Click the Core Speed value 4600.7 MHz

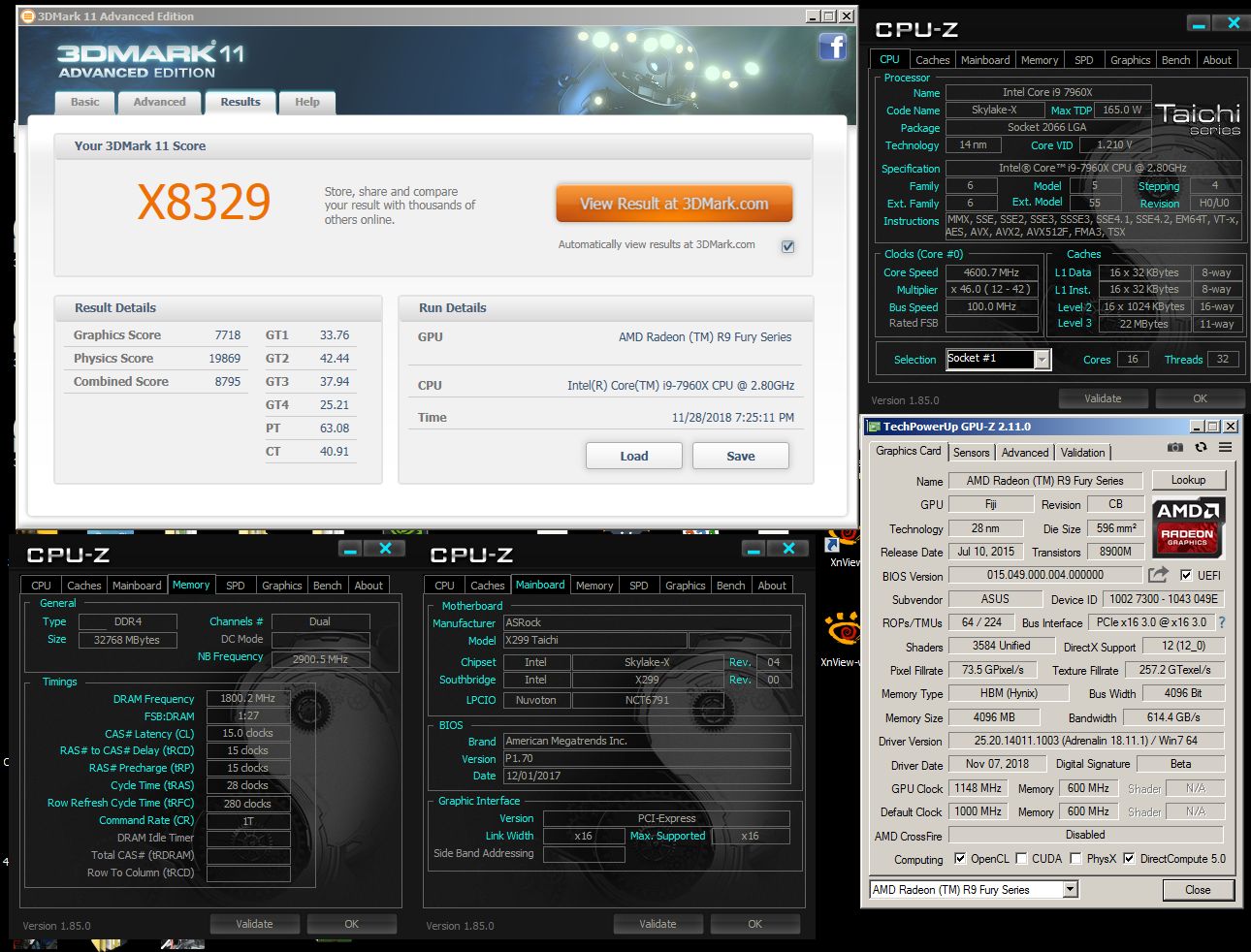click(991, 272)
